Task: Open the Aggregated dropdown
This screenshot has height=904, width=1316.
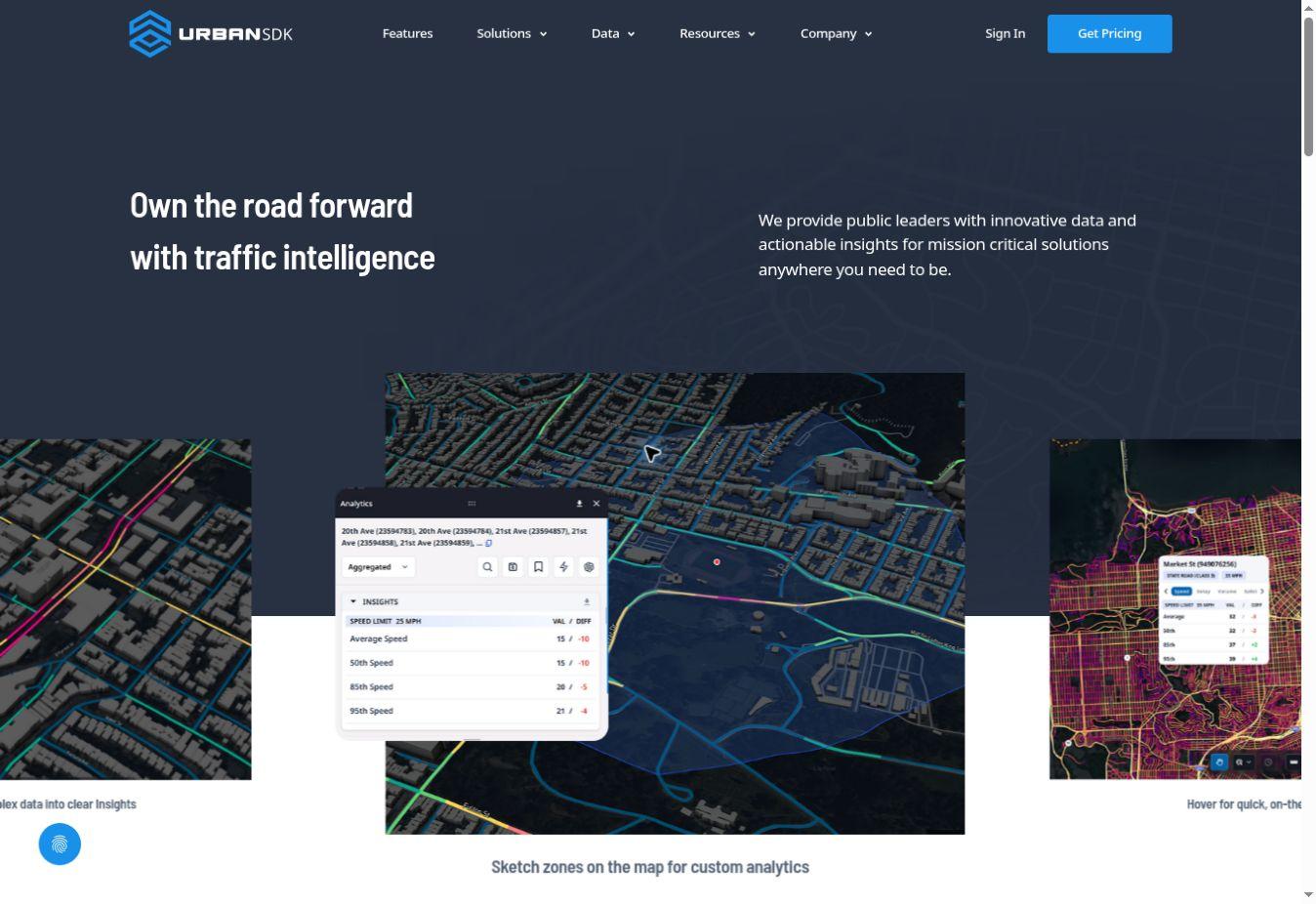Action: [378, 567]
